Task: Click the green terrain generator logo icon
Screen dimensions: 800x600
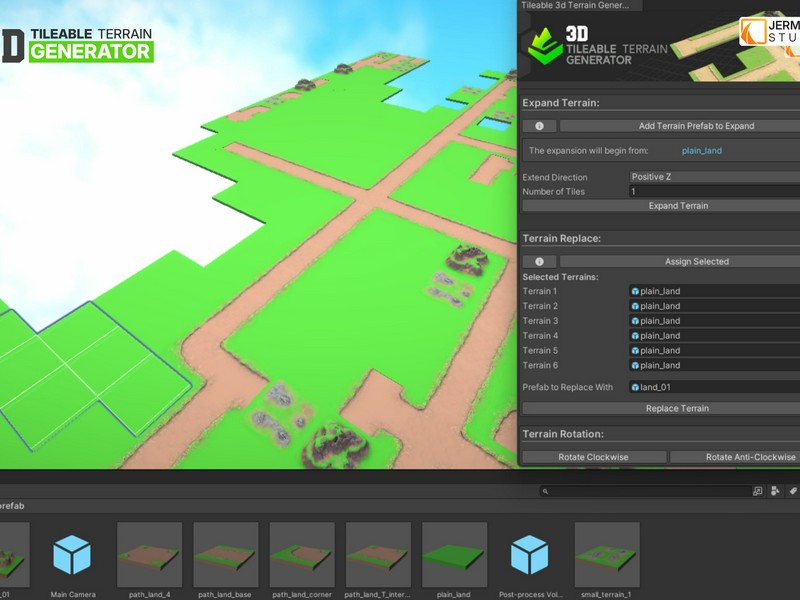Action: point(544,46)
